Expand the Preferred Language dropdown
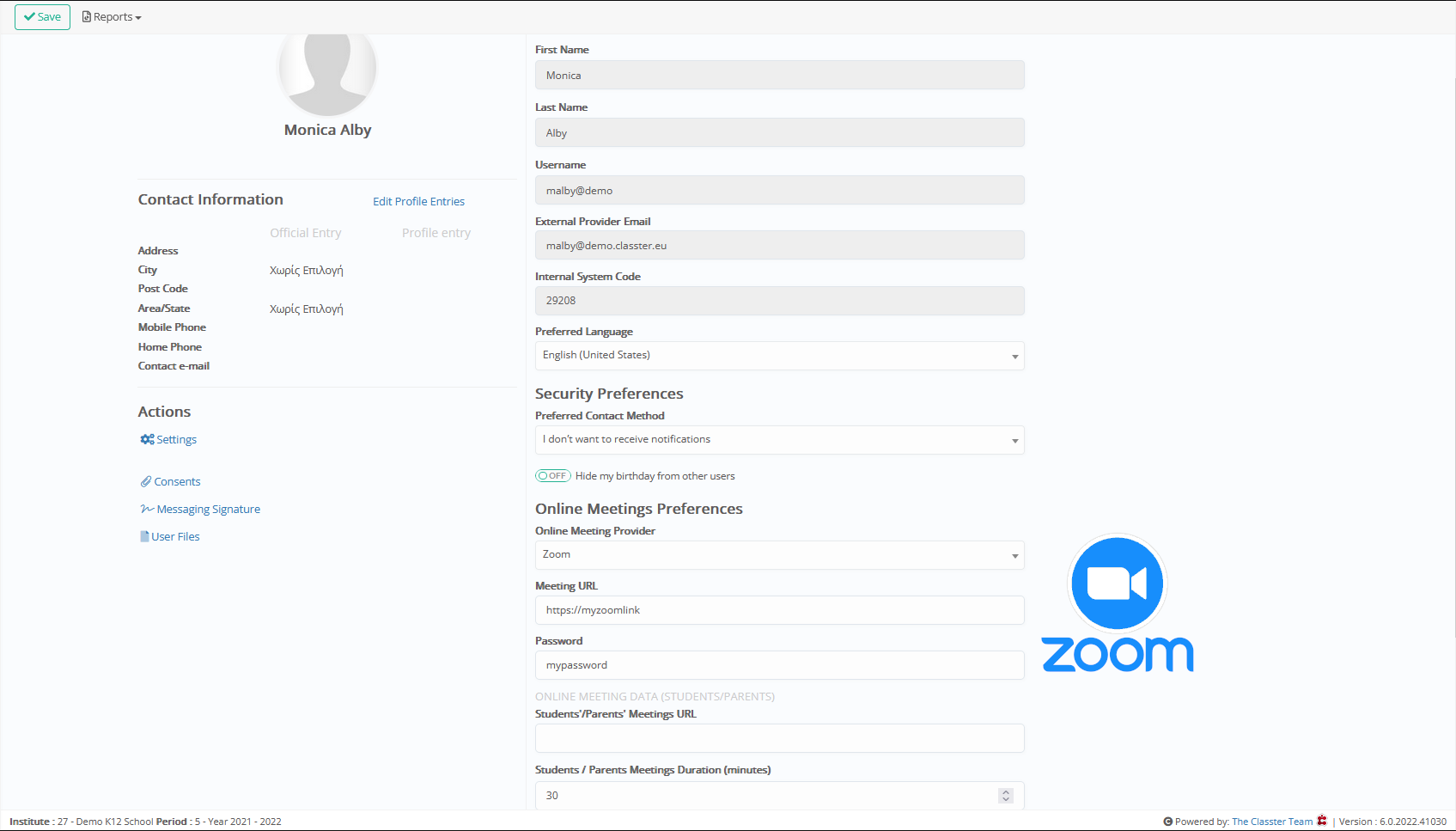Image resolution: width=1456 pixels, height=831 pixels. coord(779,356)
